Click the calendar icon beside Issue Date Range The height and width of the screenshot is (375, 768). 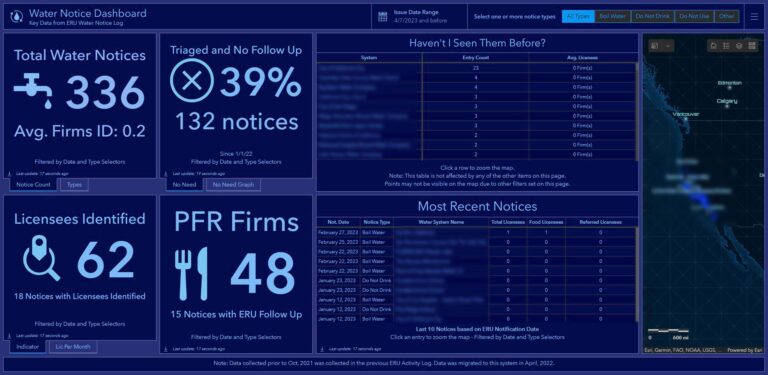383,17
